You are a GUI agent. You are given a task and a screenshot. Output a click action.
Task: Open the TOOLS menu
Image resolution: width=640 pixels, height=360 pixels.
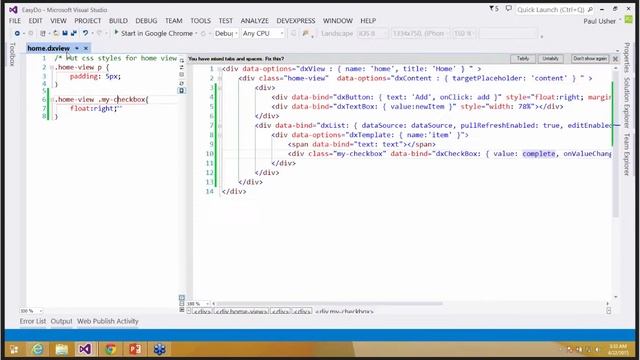[200, 21]
